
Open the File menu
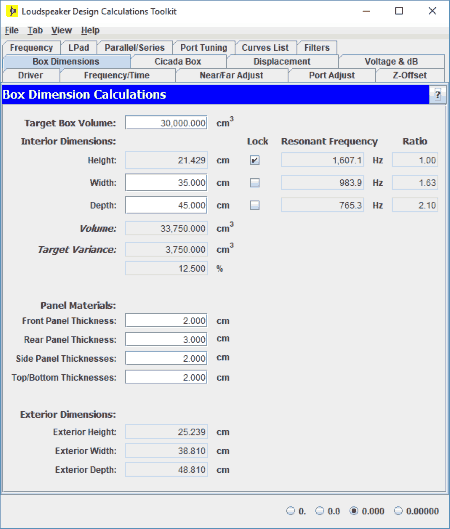(11, 30)
